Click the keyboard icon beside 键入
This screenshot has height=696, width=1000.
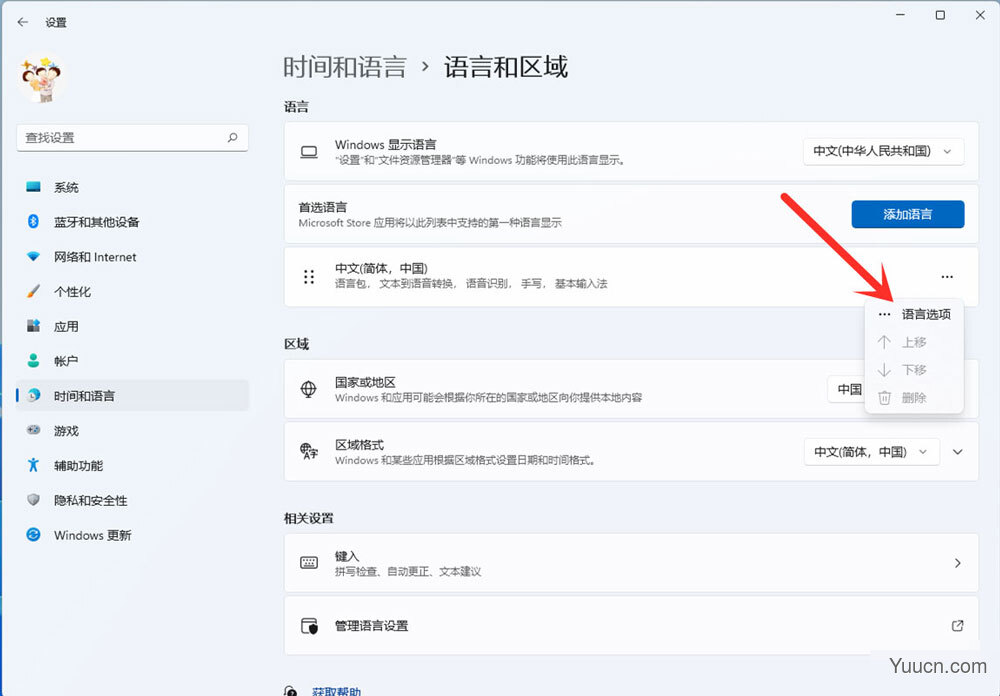[x=309, y=563]
